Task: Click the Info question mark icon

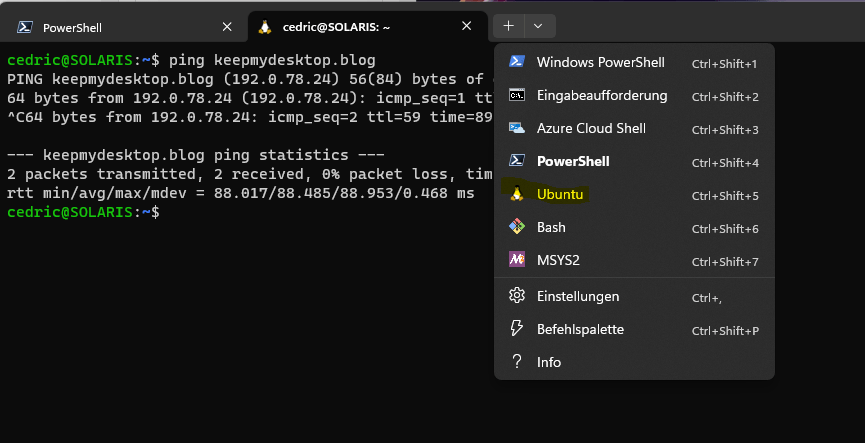Action: [517, 362]
